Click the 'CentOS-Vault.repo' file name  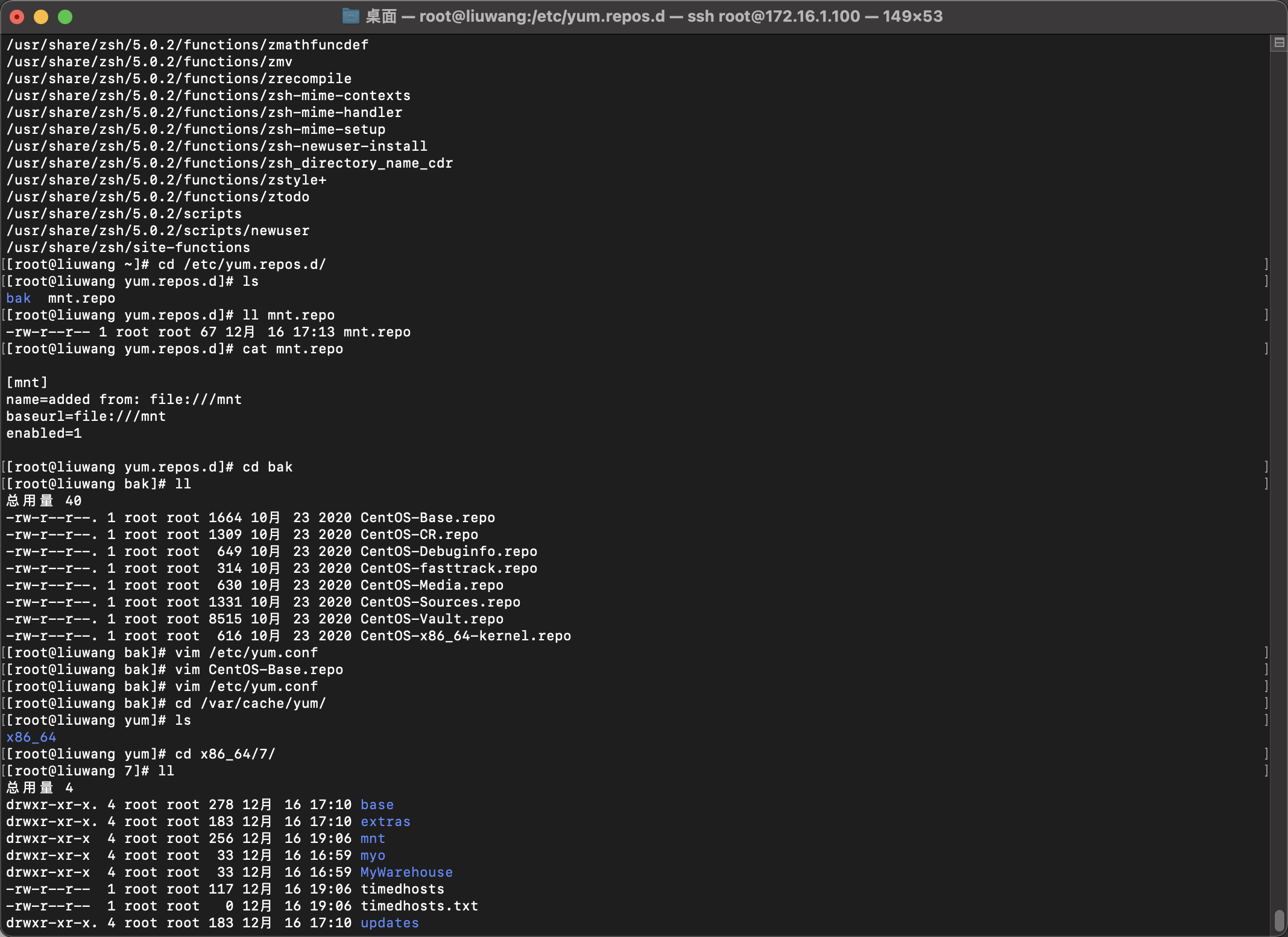[x=431, y=619]
